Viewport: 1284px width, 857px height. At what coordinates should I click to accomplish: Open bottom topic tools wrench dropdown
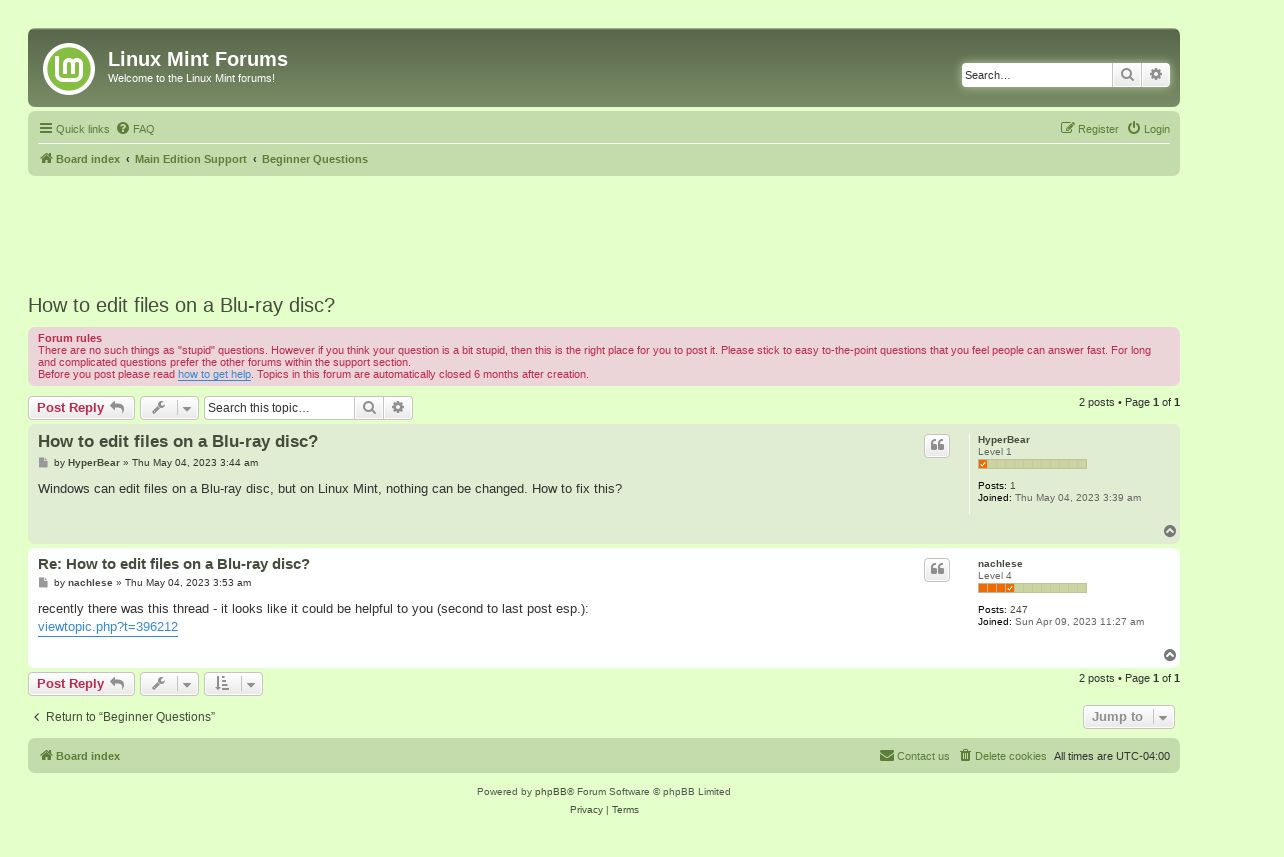(x=169, y=684)
